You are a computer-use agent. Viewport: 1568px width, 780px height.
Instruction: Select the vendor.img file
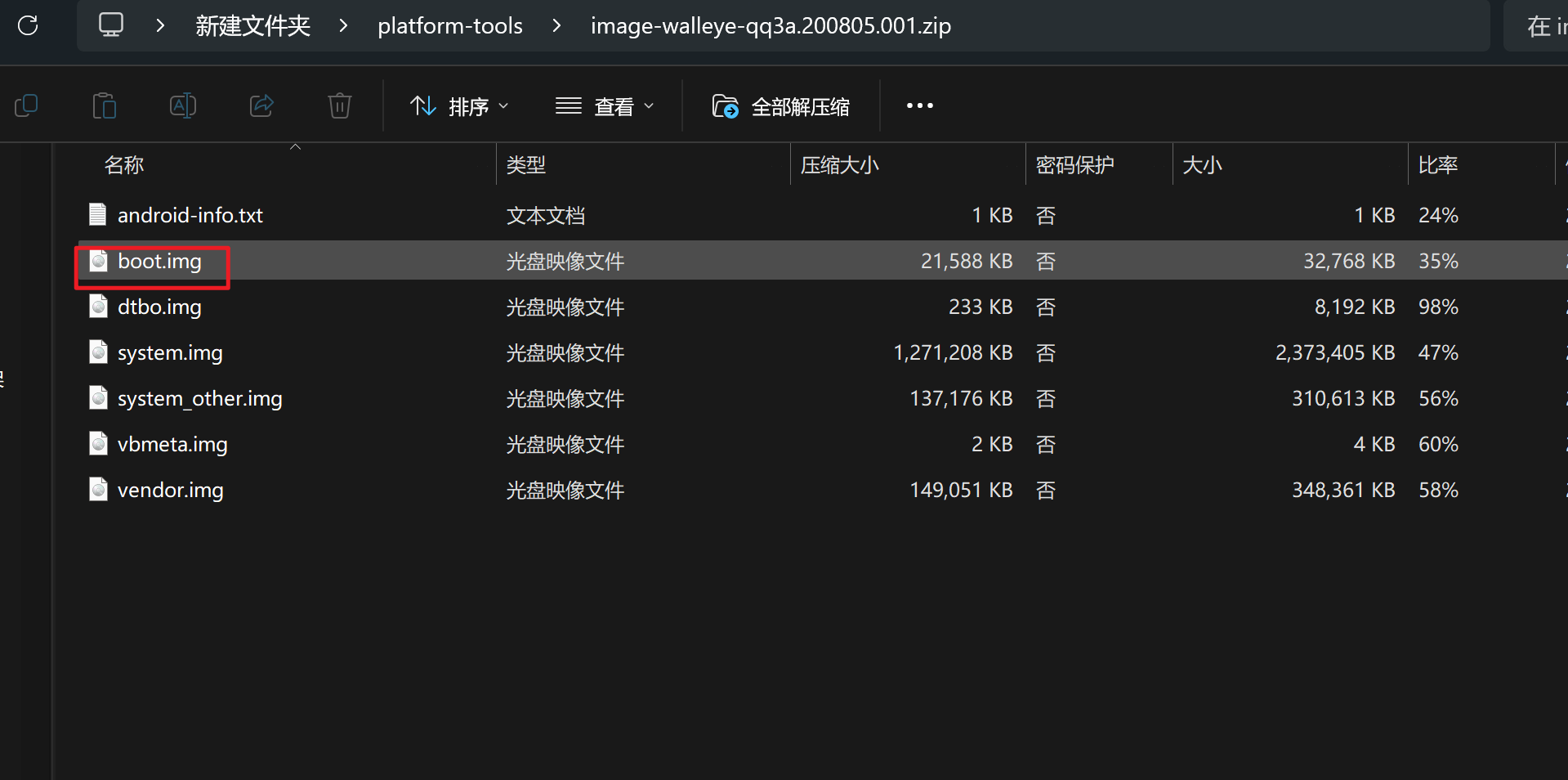coord(170,490)
